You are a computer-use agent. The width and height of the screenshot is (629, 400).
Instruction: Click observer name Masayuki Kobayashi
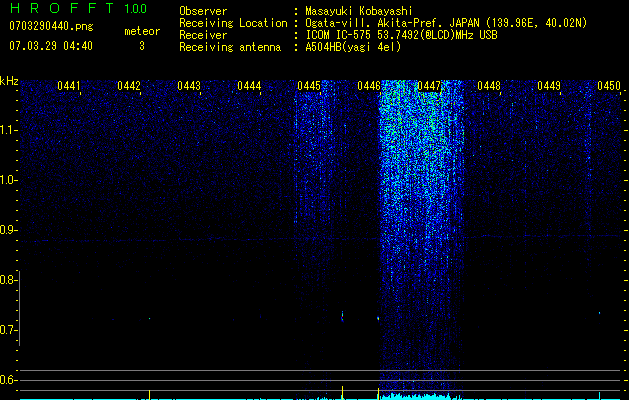coord(359,11)
